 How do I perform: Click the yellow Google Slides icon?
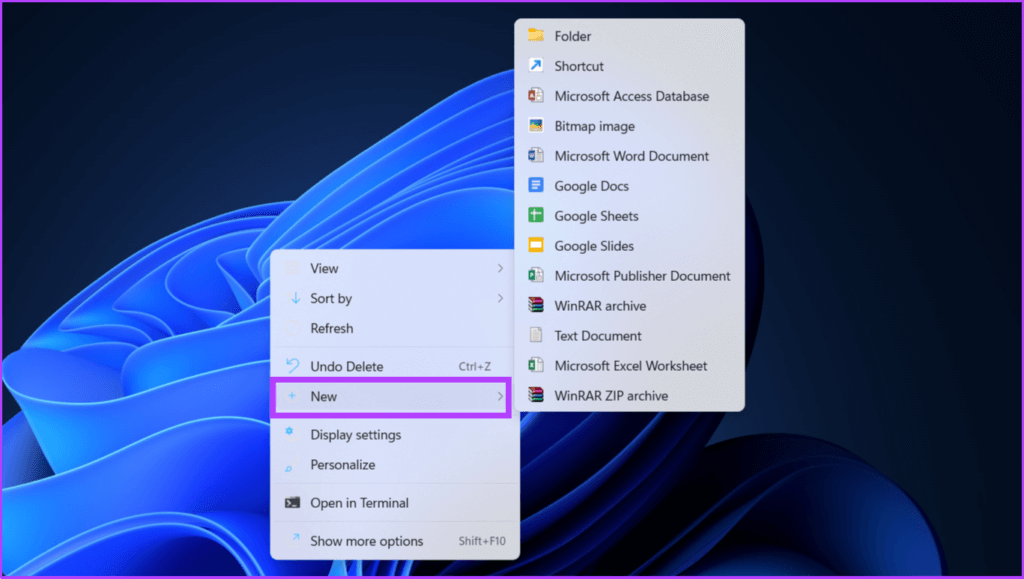click(x=536, y=245)
